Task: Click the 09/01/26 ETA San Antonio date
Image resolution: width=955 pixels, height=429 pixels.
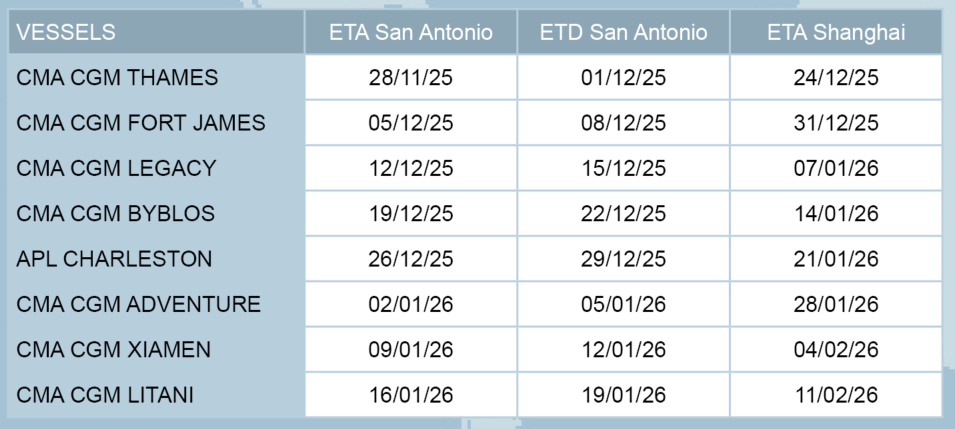Action: pyautogui.click(x=411, y=350)
